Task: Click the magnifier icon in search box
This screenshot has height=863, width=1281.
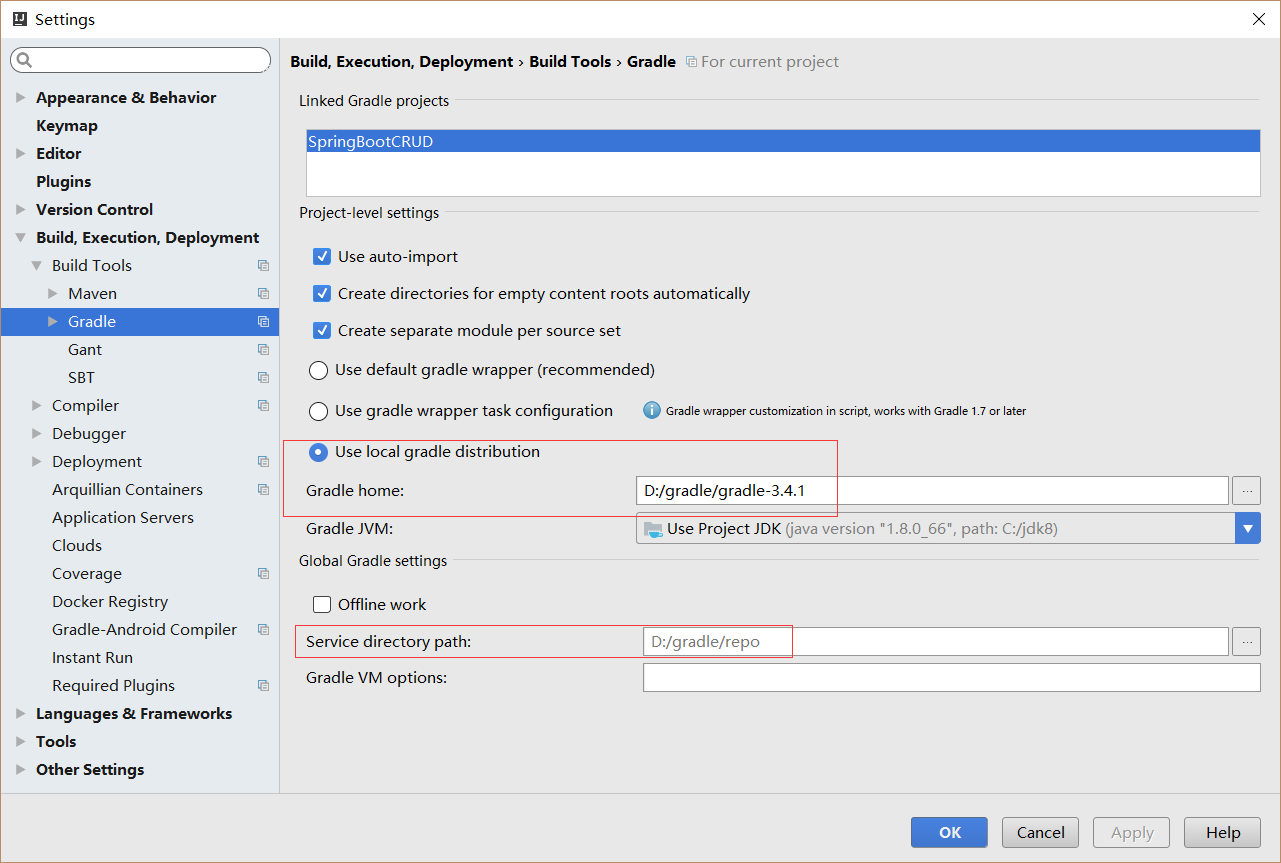Action: pyautogui.click(x=25, y=61)
